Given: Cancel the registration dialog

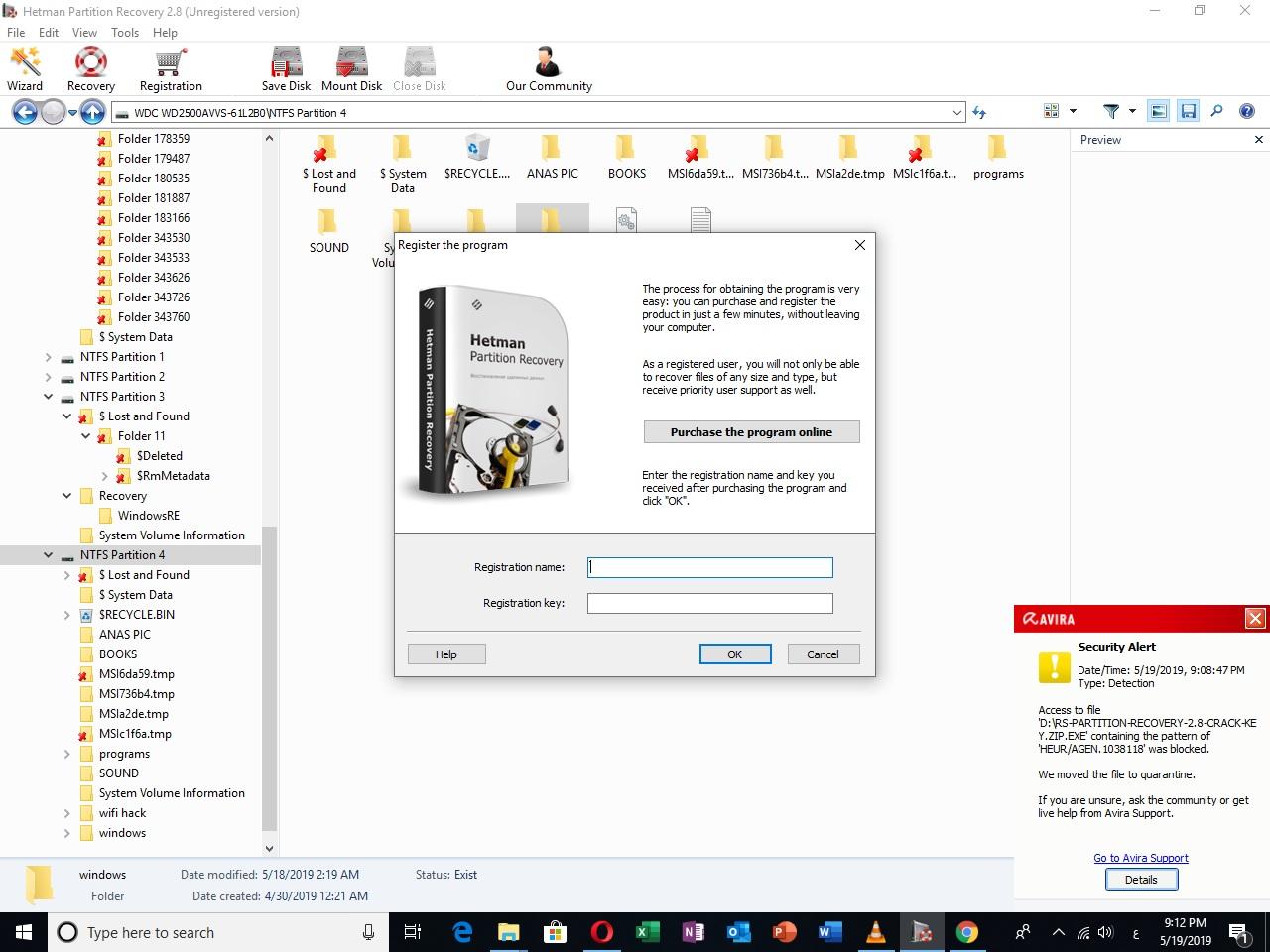Looking at the screenshot, I should [823, 654].
